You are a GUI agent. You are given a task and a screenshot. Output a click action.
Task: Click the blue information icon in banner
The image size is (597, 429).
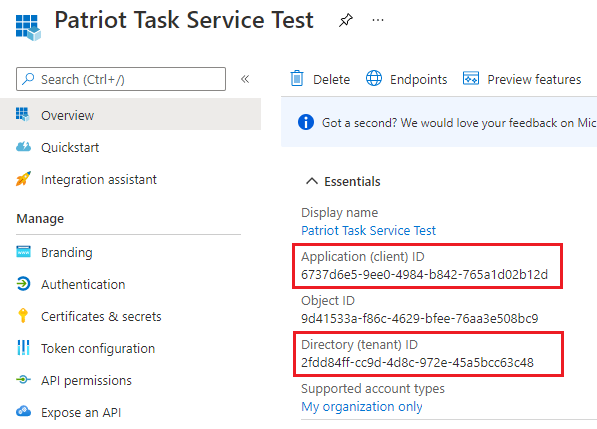pyautogui.click(x=306, y=122)
